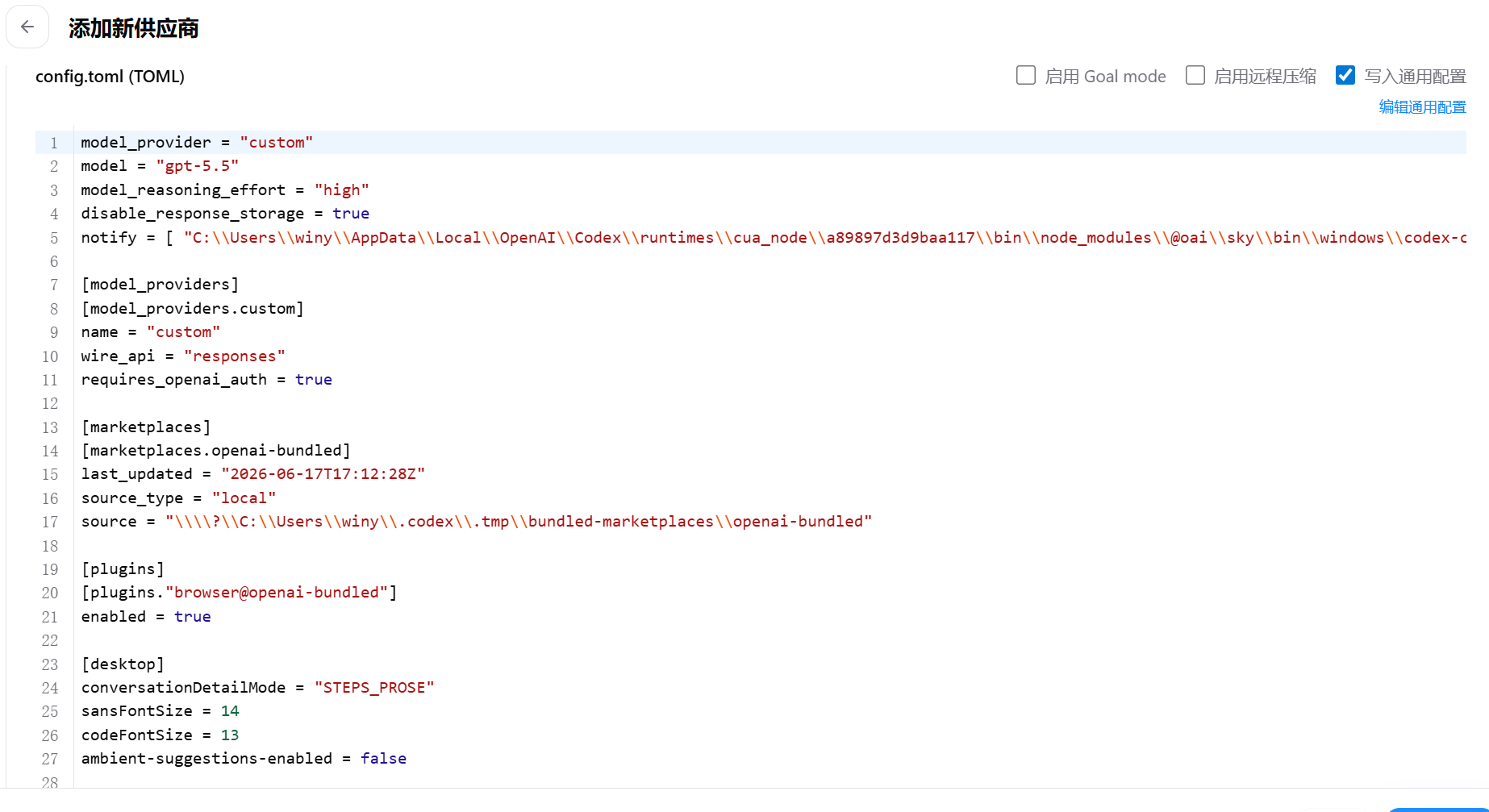Select the "STEPS_PROSE" value
The height and width of the screenshot is (812, 1489).
374,688
